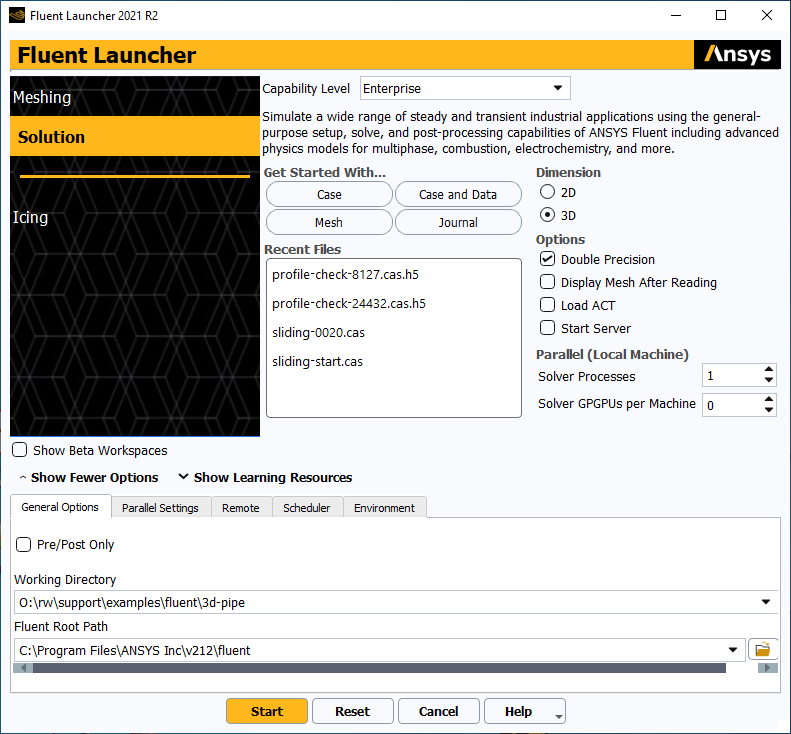Increase Solver Processes with up arrow
Screen dimensions: 791x734
768,371
